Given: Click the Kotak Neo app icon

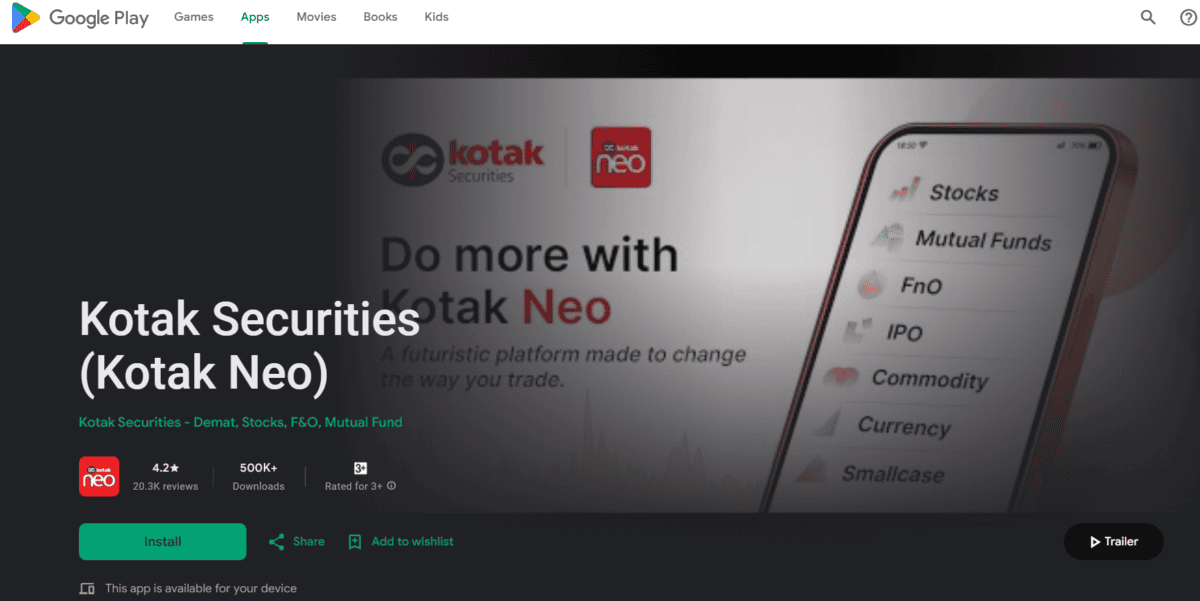Looking at the screenshot, I should pyautogui.click(x=99, y=476).
